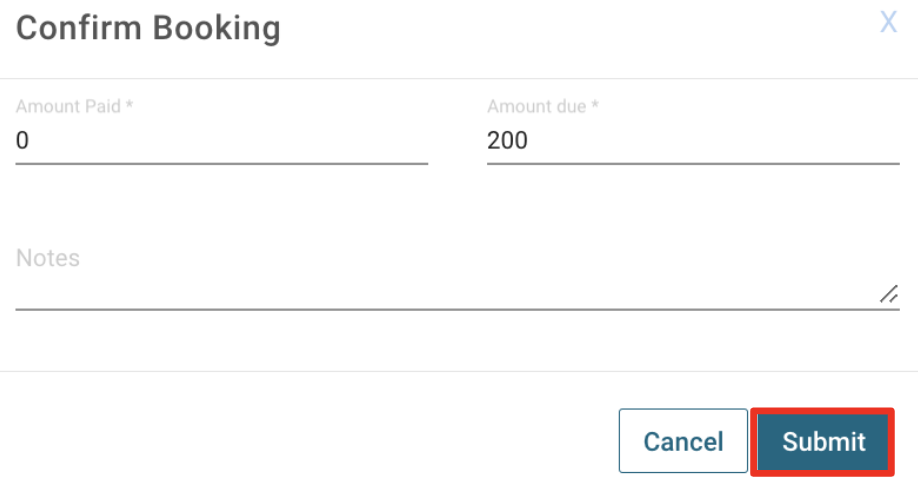Focus the Amount Paid input field

(x=222, y=141)
